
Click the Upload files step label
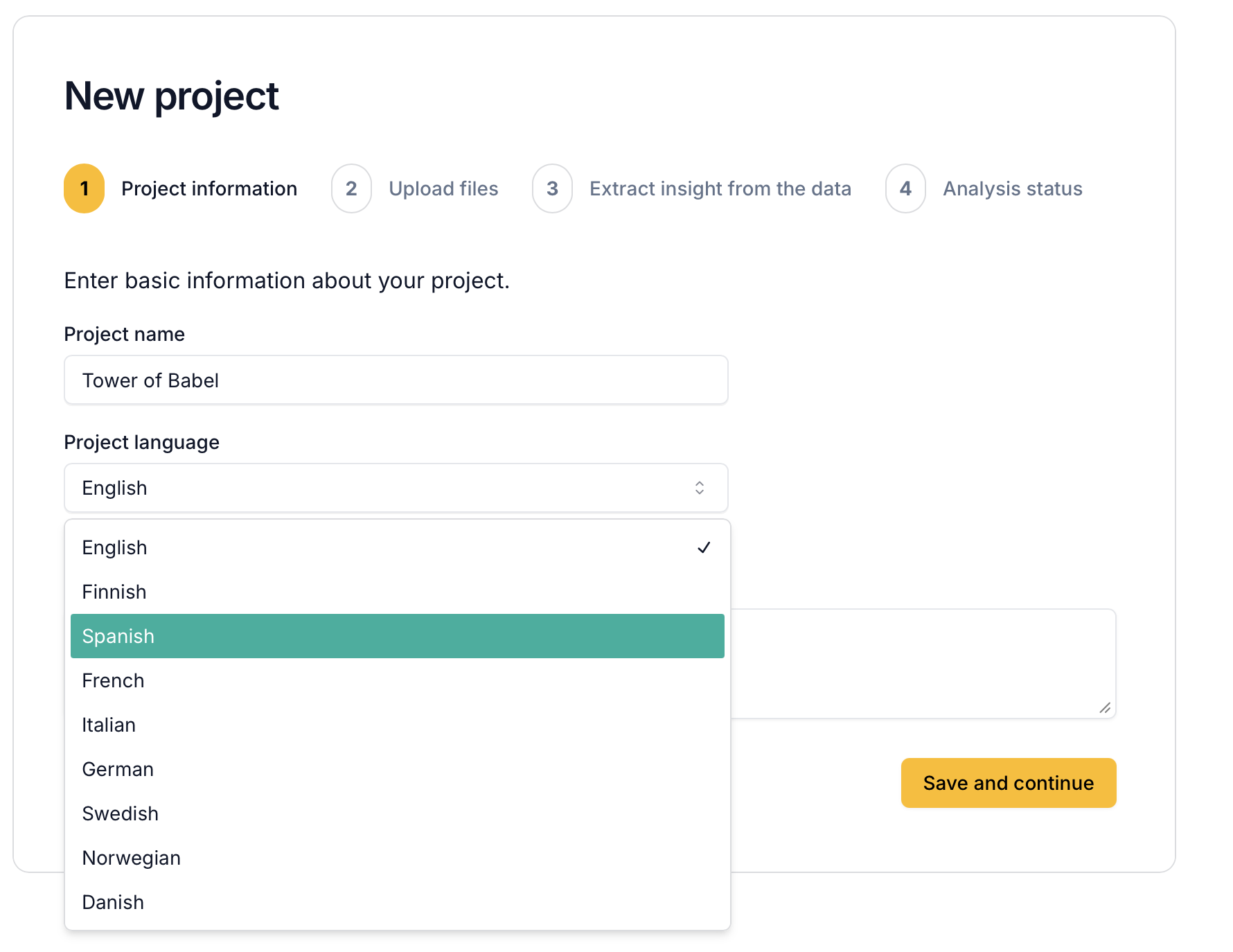pyautogui.click(x=443, y=188)
